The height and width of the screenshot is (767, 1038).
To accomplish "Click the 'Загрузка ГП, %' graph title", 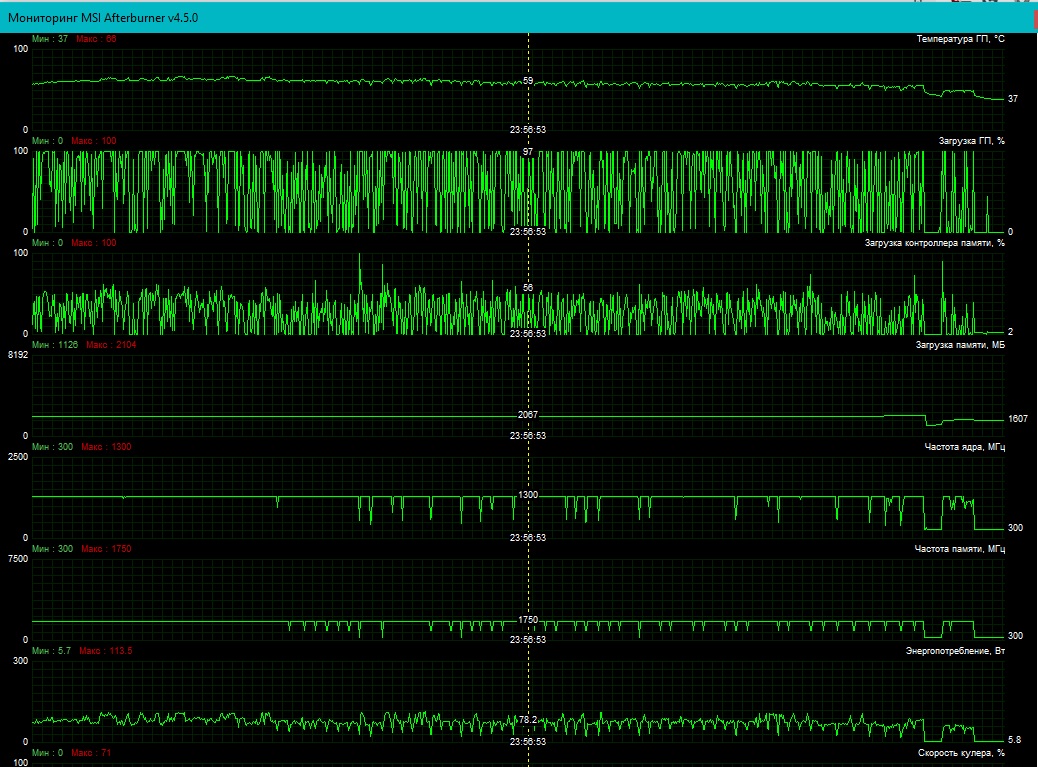I will 971,141.
